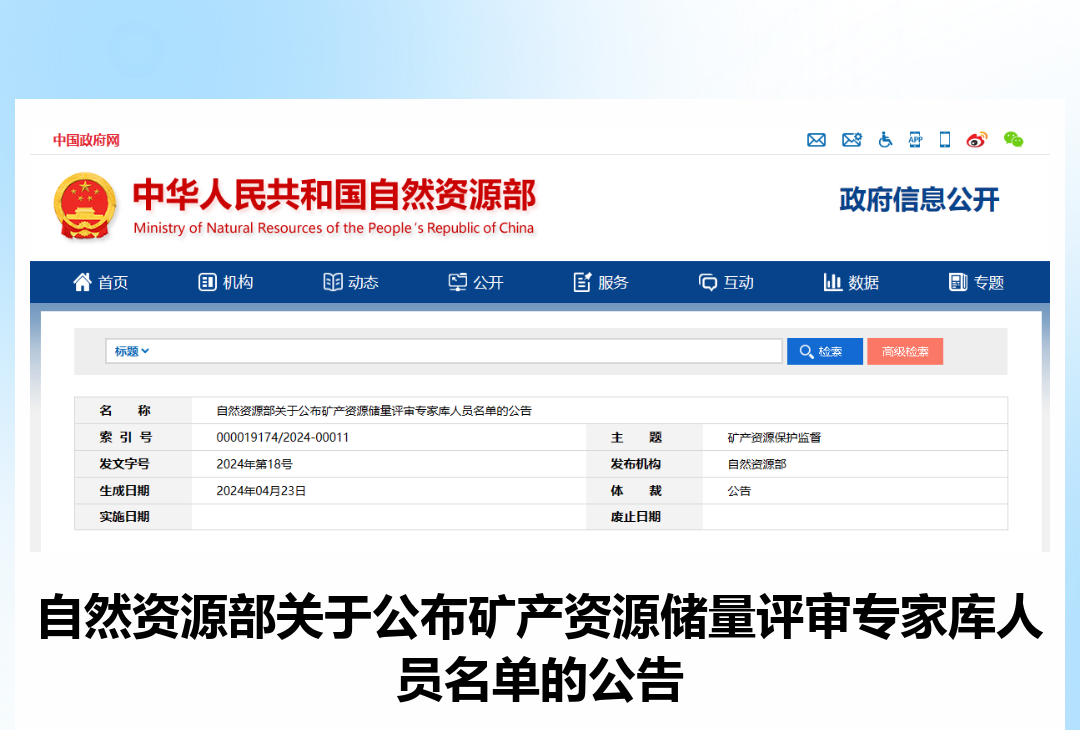Open the 公开 navigation item

(476, 282)
